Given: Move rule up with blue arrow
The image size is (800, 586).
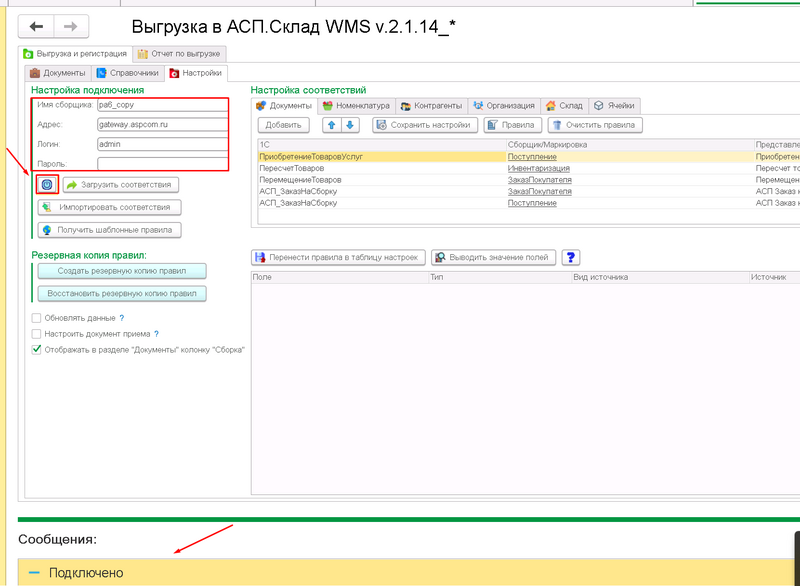Looking at the screenshot, I should pyautogui.click(x=332, y=125).
